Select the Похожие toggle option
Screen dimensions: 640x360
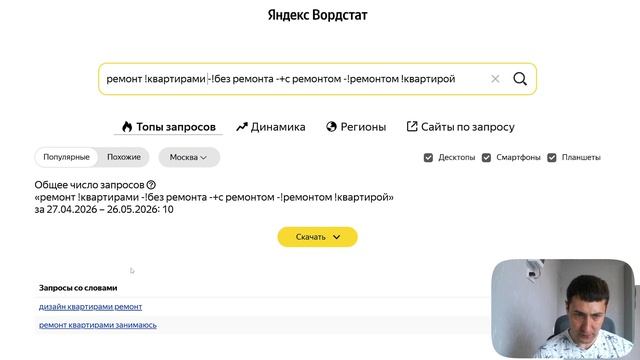[x=124, y=157]
